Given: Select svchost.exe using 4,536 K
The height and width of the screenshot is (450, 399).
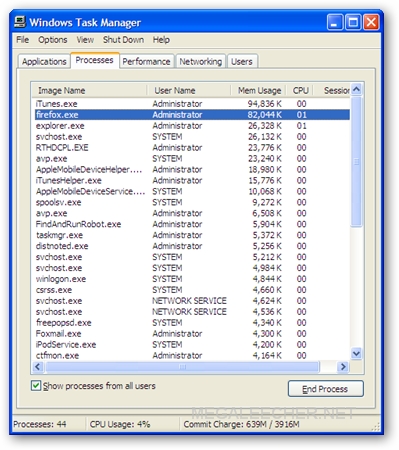Looking at the screenshot, I should click(191, 312).
